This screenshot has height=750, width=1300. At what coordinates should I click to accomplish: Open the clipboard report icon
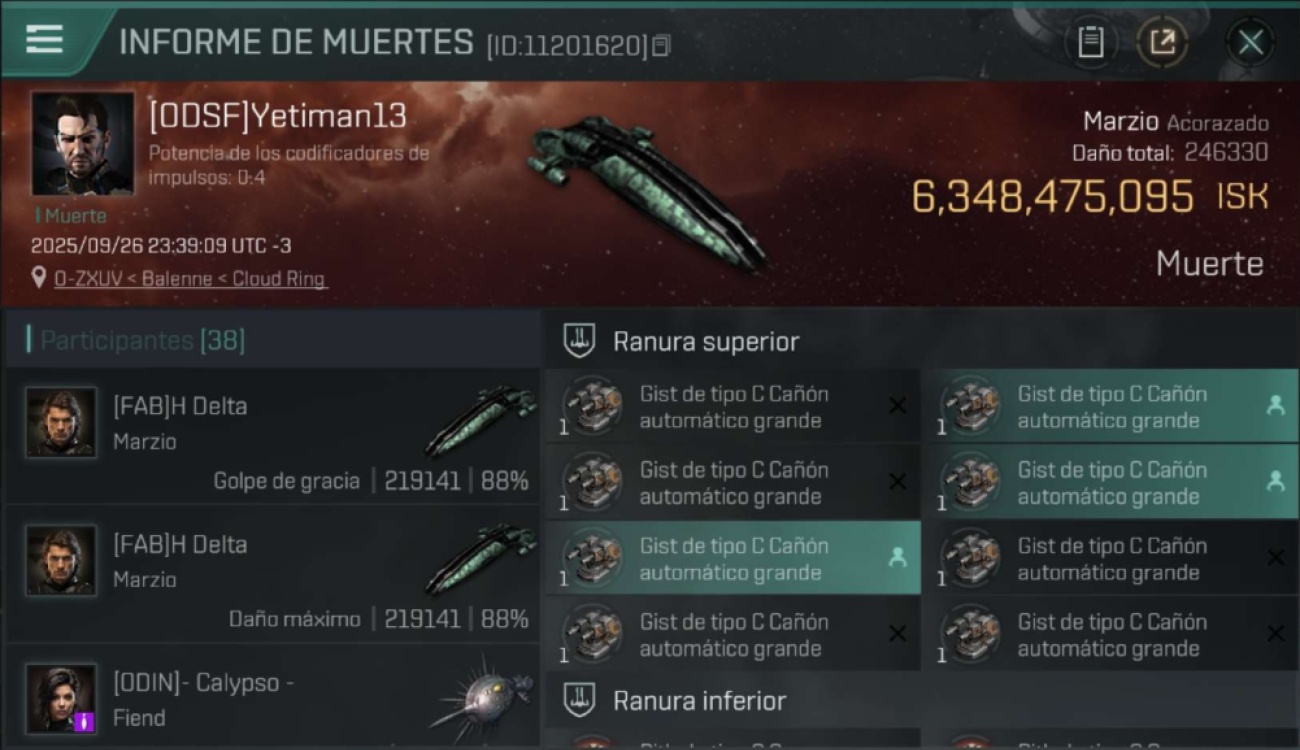(1091, 42)
